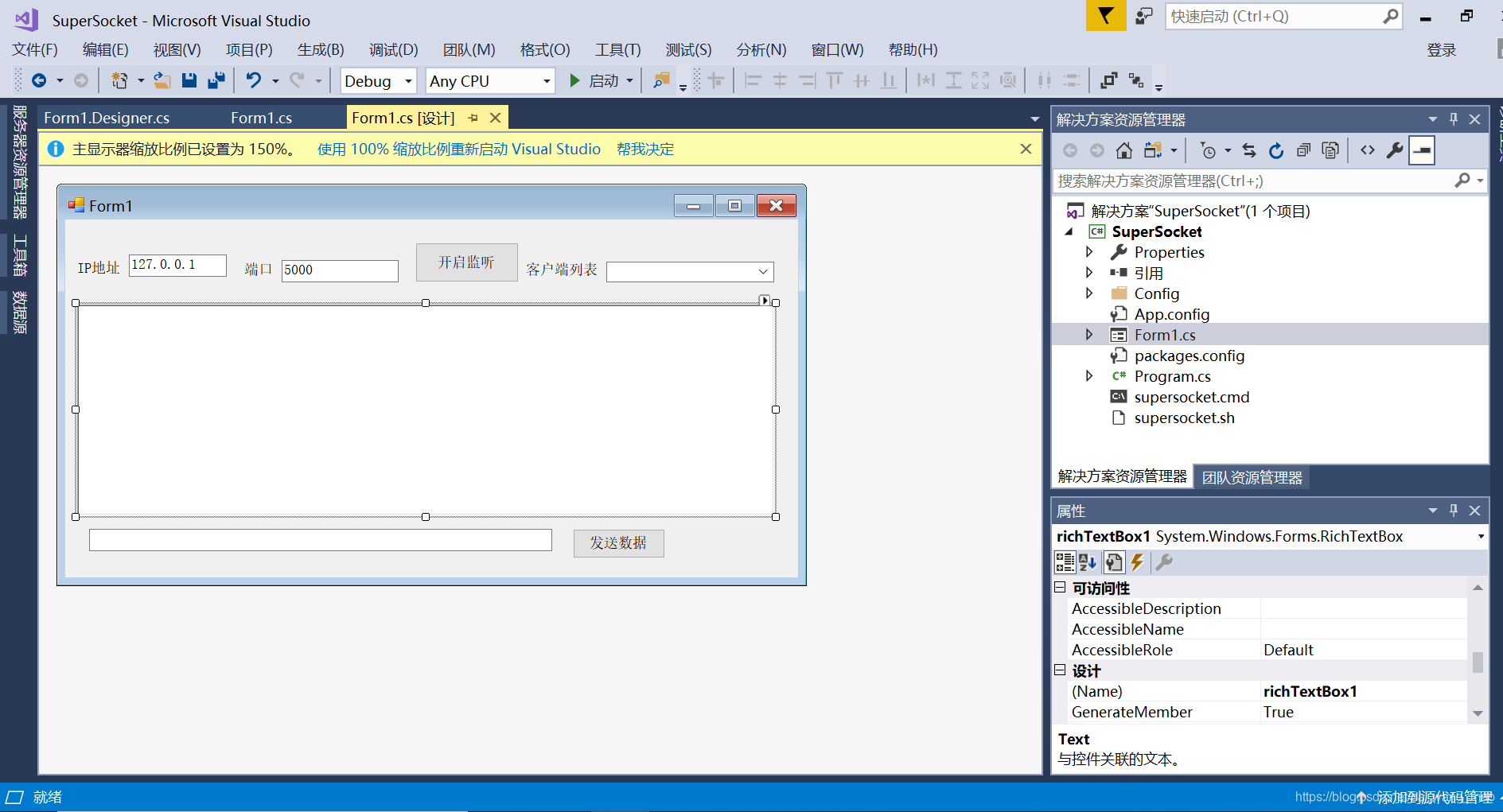The height and width of the screenshot is (812, 1503).
Task: Switch properties to categorized view
Action: [1065, 562]
